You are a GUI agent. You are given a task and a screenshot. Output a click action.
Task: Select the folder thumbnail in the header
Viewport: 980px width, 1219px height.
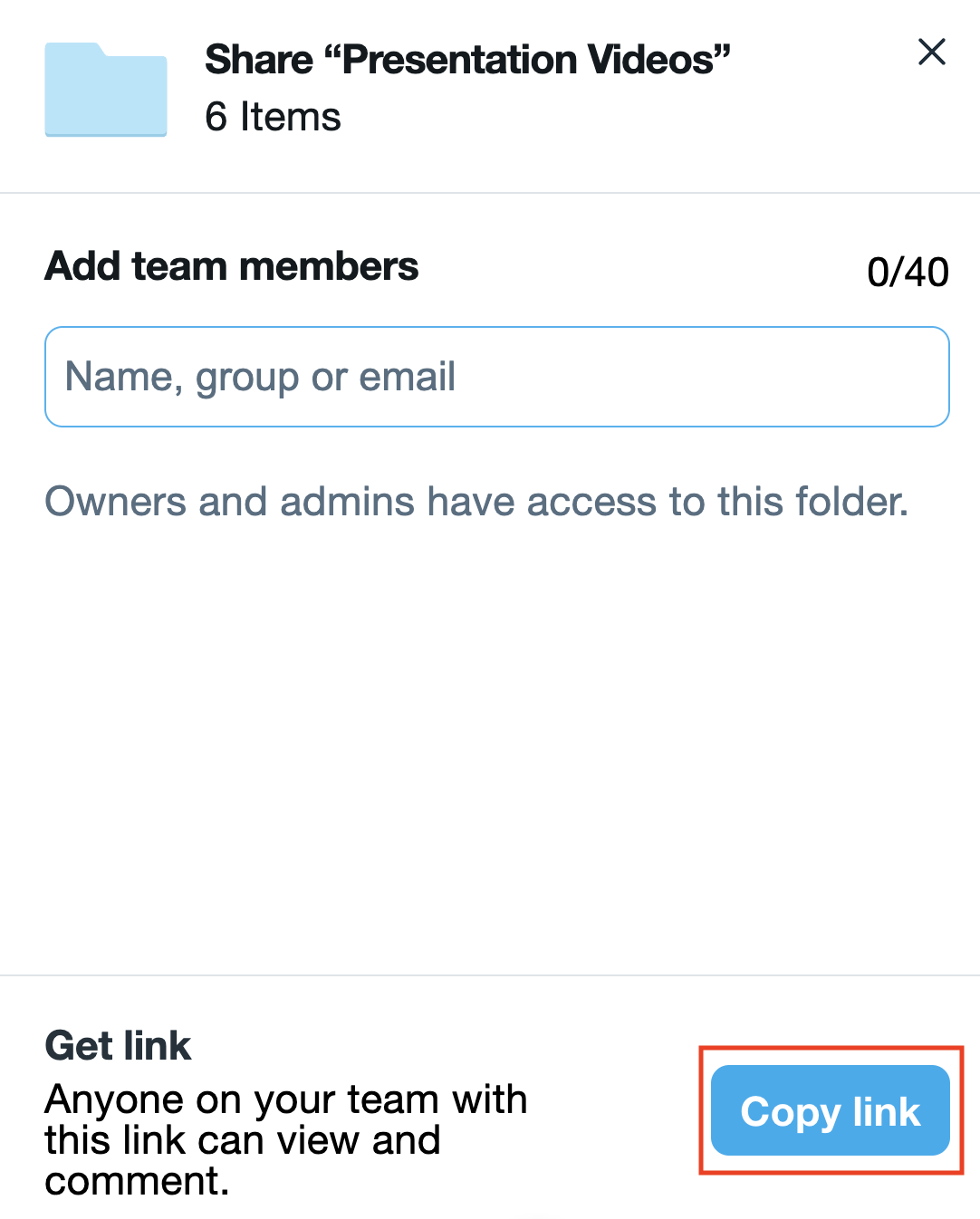(x=106, y=90)
